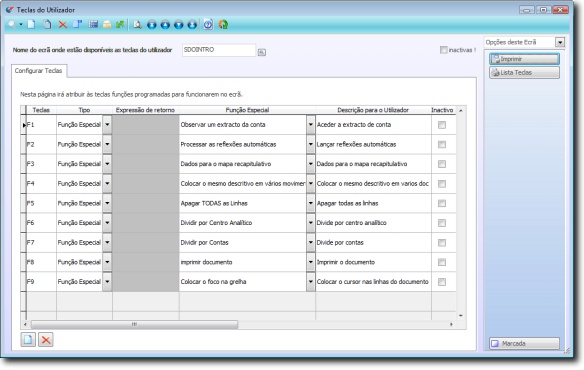The height and width of the screenshot is (370, 584).
Task: Tick Inactivo checkbox for F2 row
Action: click(442, 144)
